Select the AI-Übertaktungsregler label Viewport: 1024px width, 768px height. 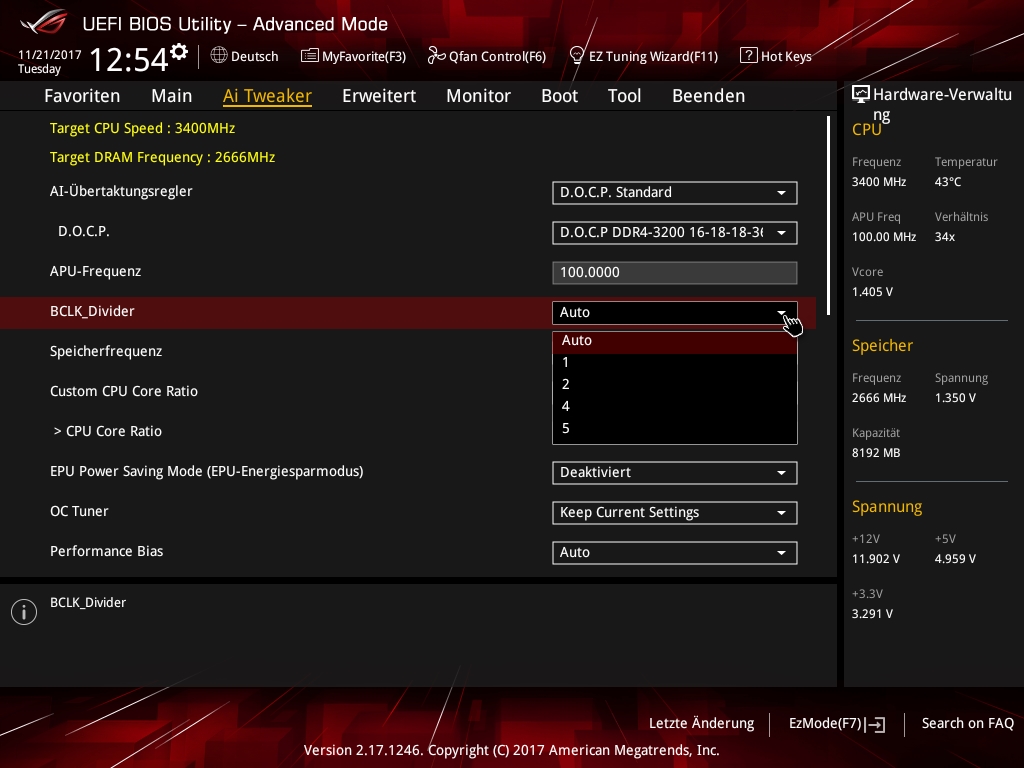click(121, 191)
